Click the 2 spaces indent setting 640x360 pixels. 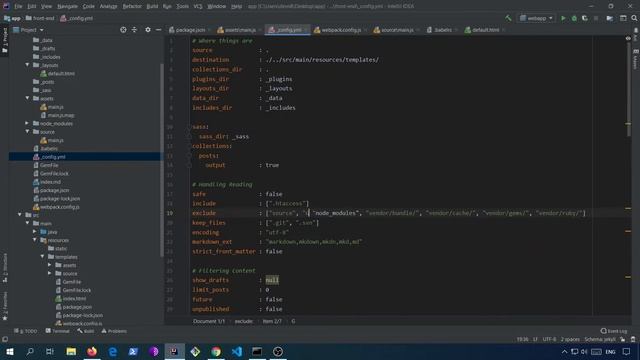(x=570, y=339)
